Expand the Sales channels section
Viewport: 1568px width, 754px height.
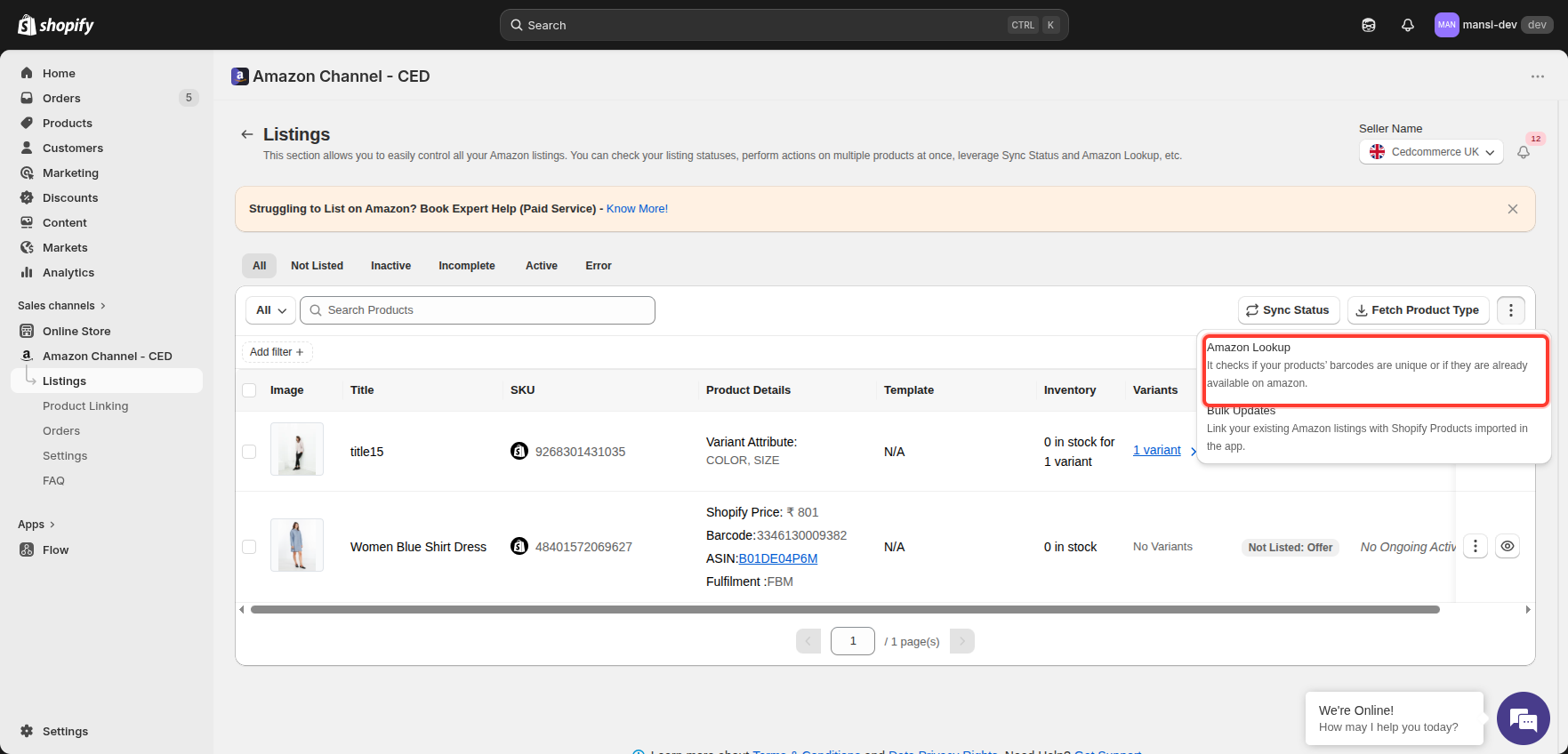coord(61,305)
